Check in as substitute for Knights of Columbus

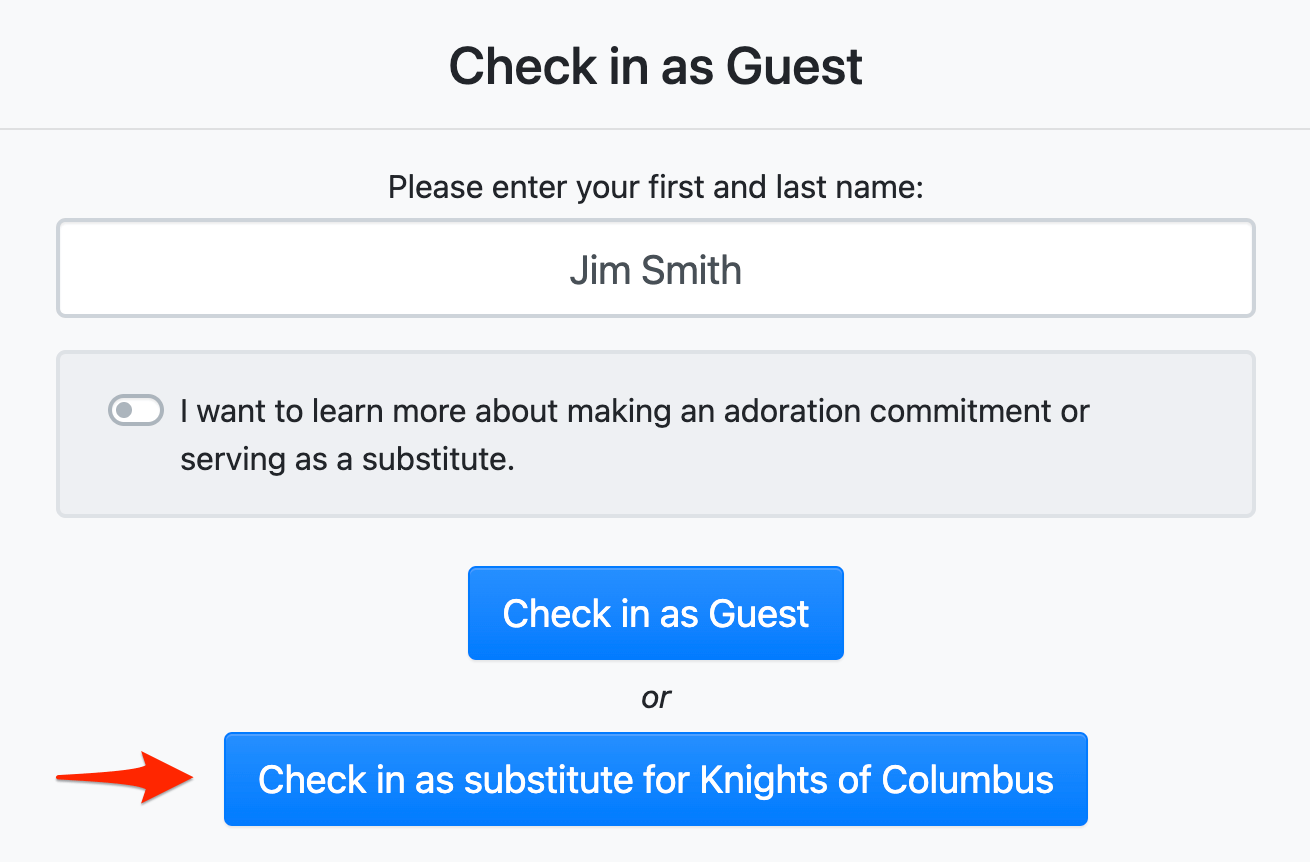point(655,779)
